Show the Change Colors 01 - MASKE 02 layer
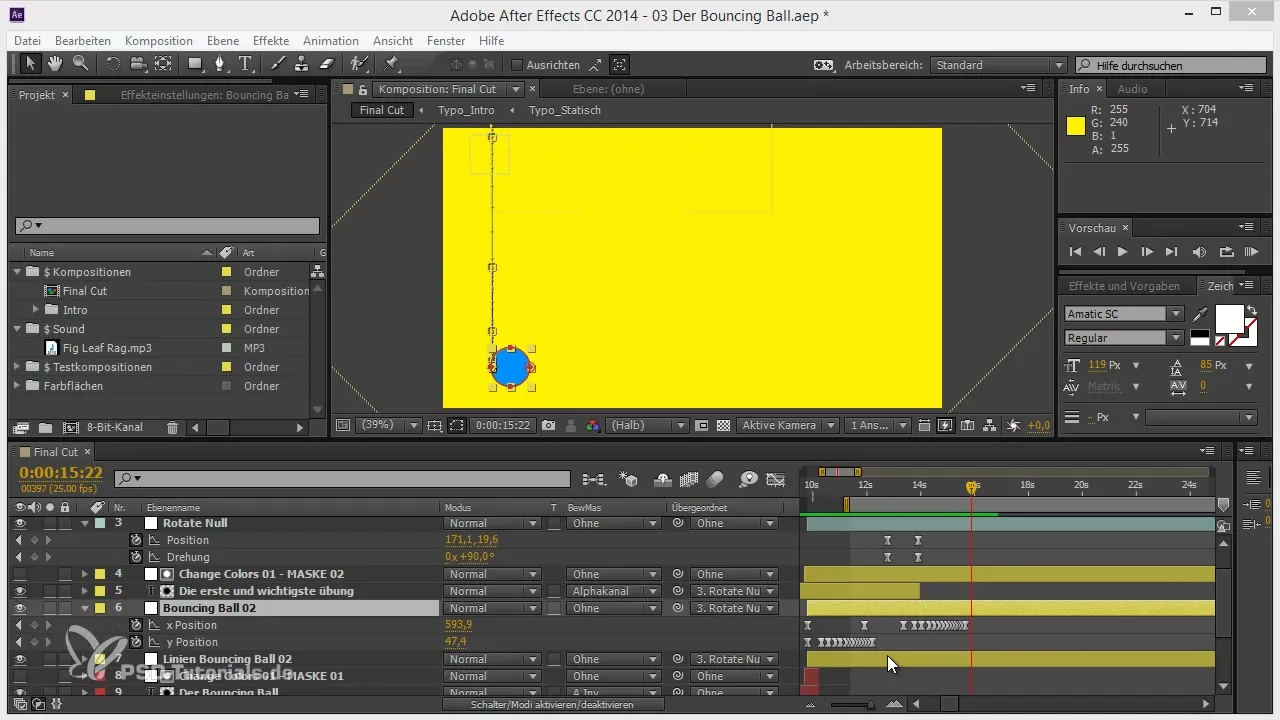Image resolution: width=1280 pixels, height=720 pixels. (x=20, y=574)
